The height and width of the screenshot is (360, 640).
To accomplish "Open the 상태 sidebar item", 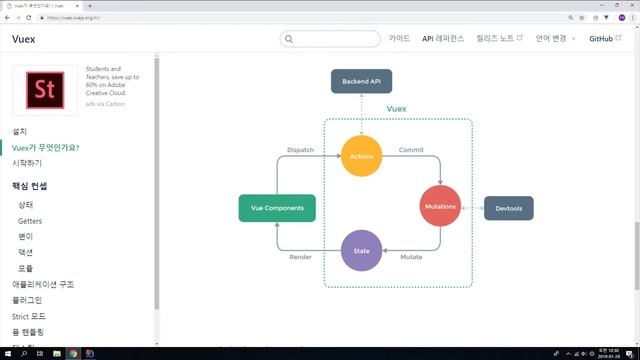I will pos(25,205).
